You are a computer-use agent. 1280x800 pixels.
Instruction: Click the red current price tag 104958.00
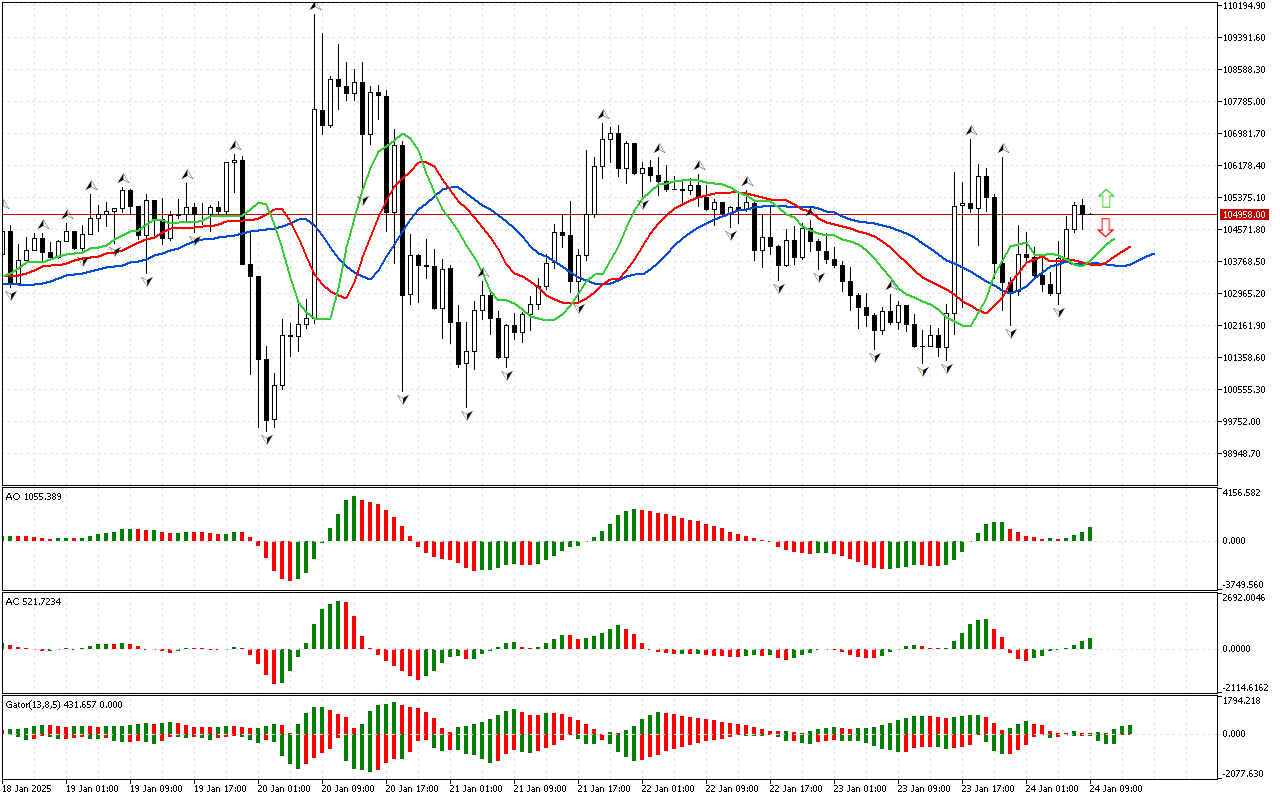click(x=1245, y=214)
